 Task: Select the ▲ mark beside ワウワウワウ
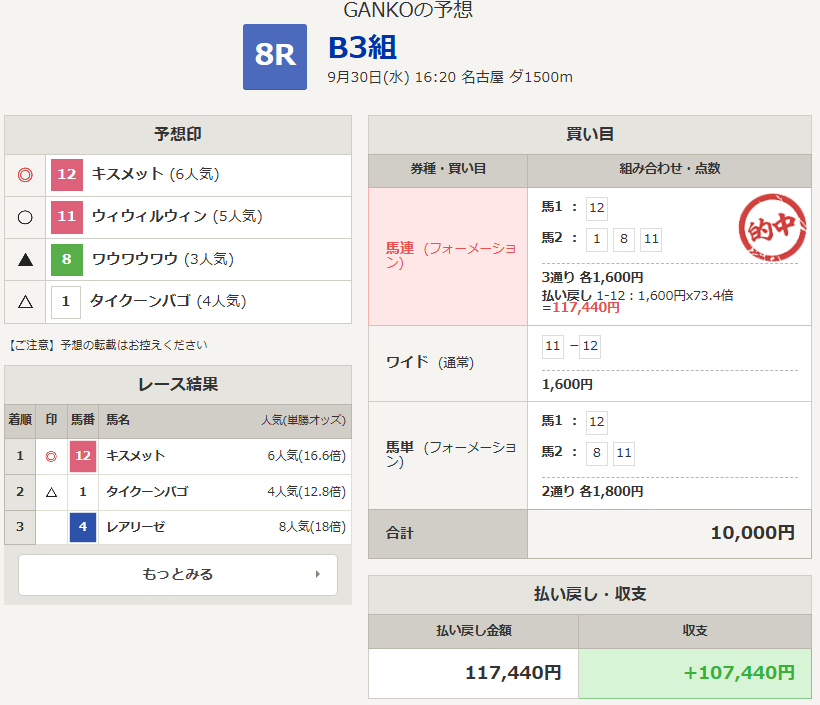[25, 259]
